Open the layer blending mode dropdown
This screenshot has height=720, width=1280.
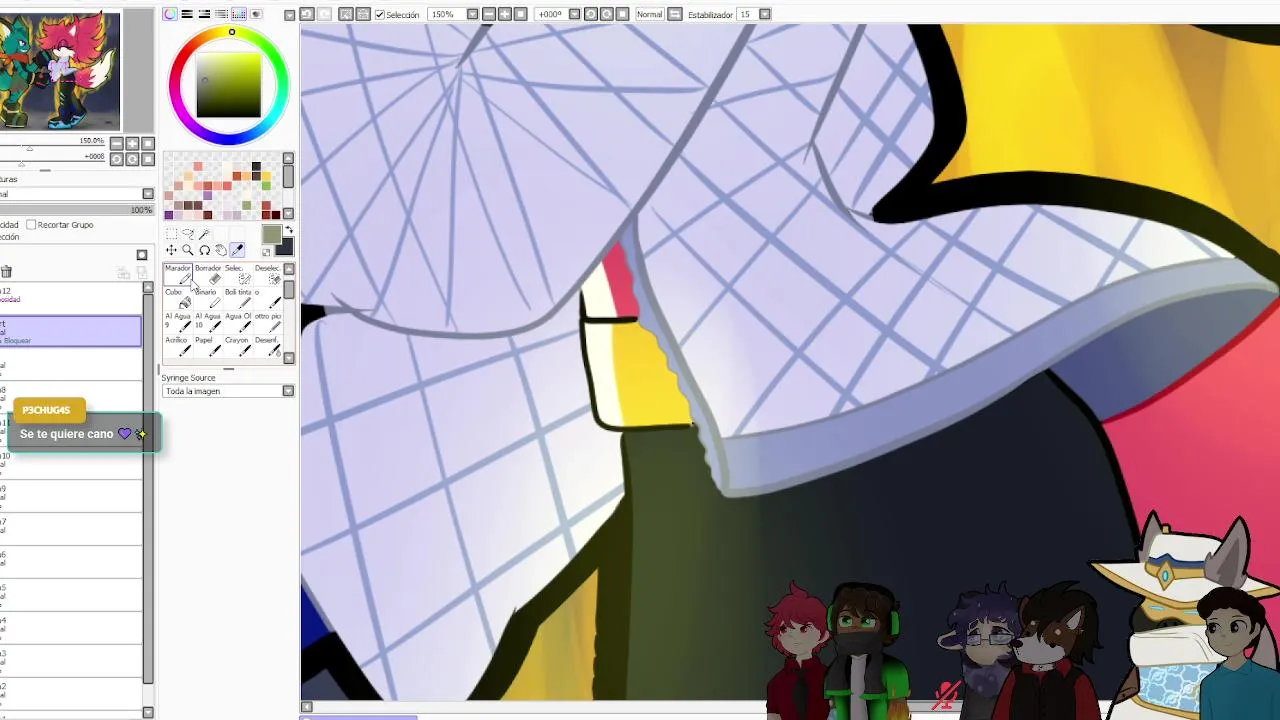(x=148, y=194)
